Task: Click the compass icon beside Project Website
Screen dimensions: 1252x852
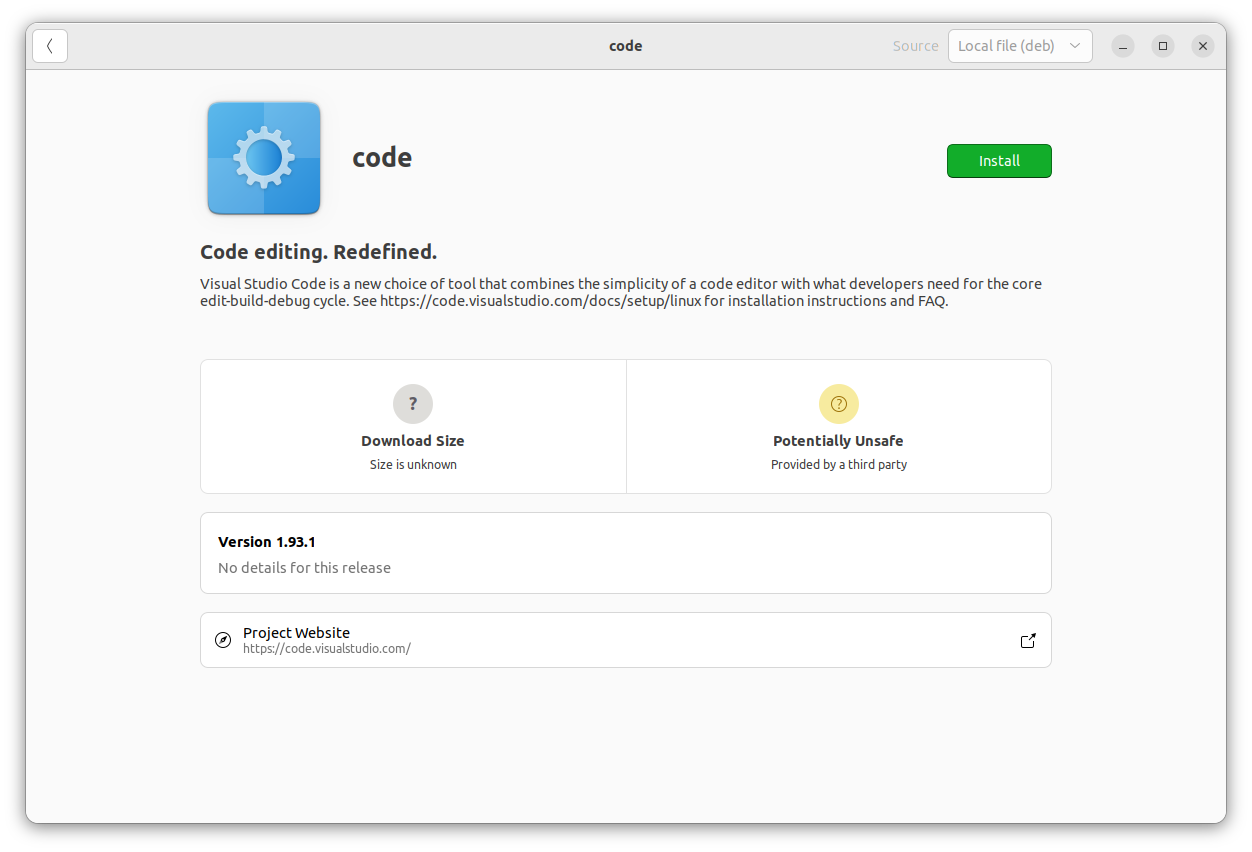Action: tap(223, 640)
